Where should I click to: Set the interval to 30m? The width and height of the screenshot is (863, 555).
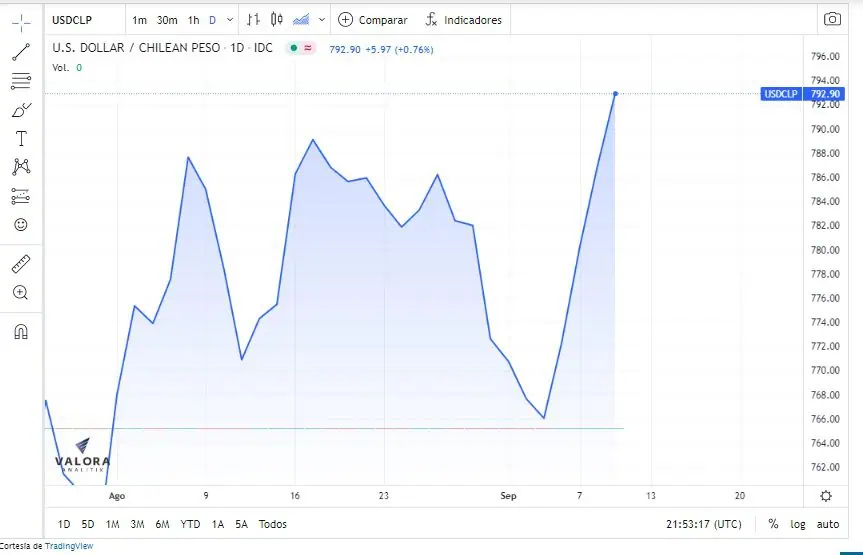coord(167,20)
